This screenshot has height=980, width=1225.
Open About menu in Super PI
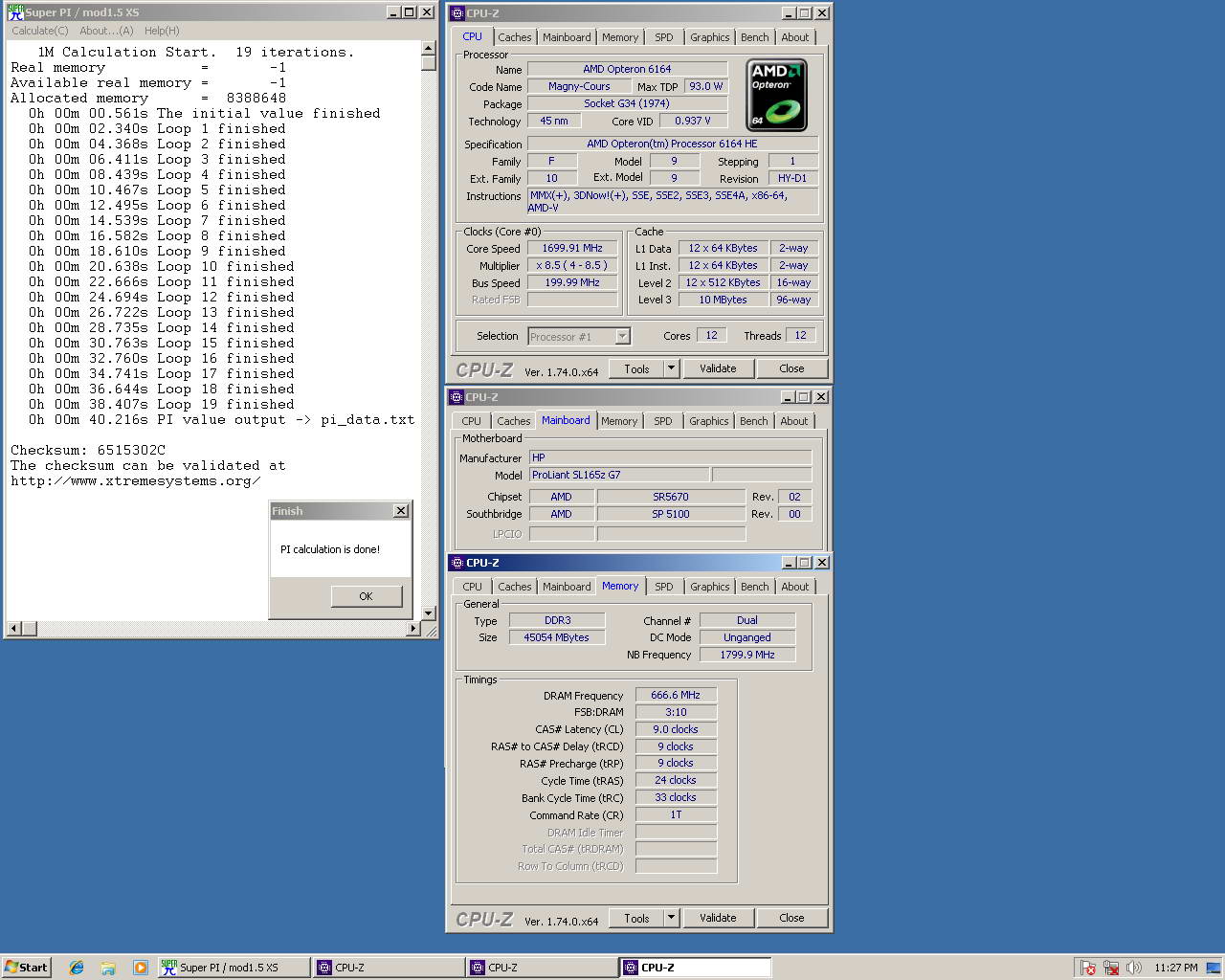tap(106, 31)
